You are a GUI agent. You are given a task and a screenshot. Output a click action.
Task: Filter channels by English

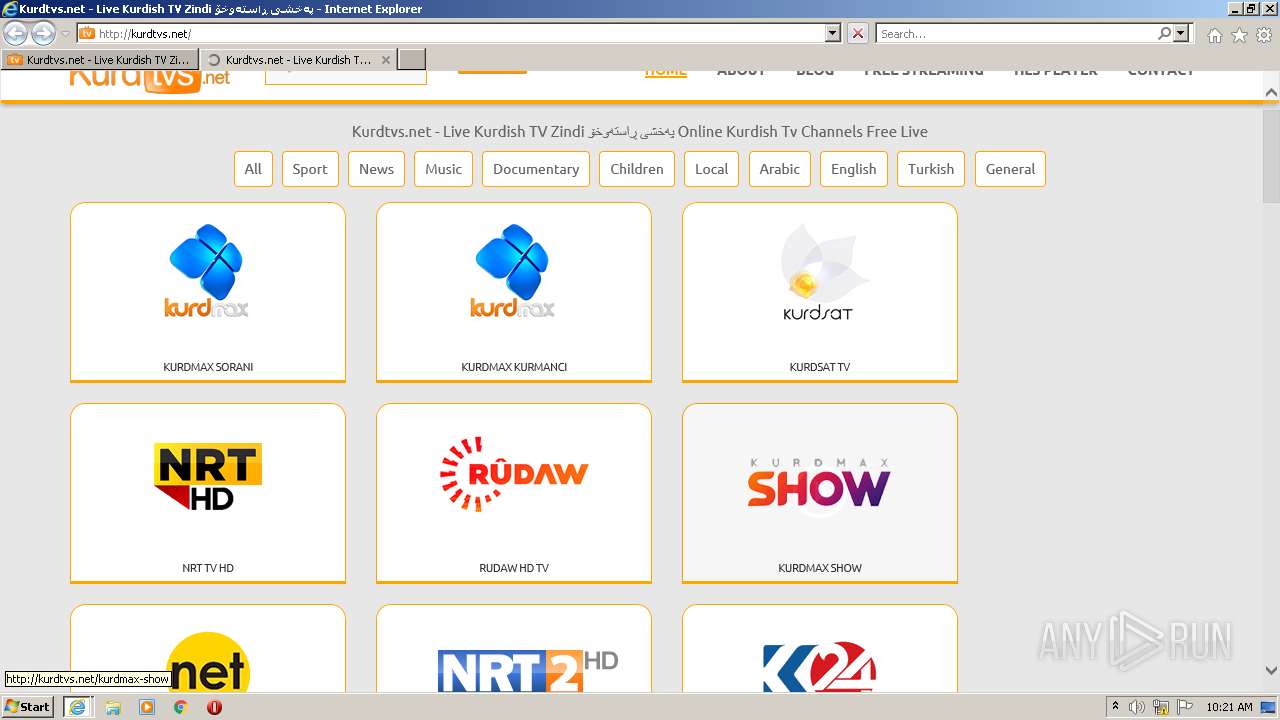click(x=853, y=169)
